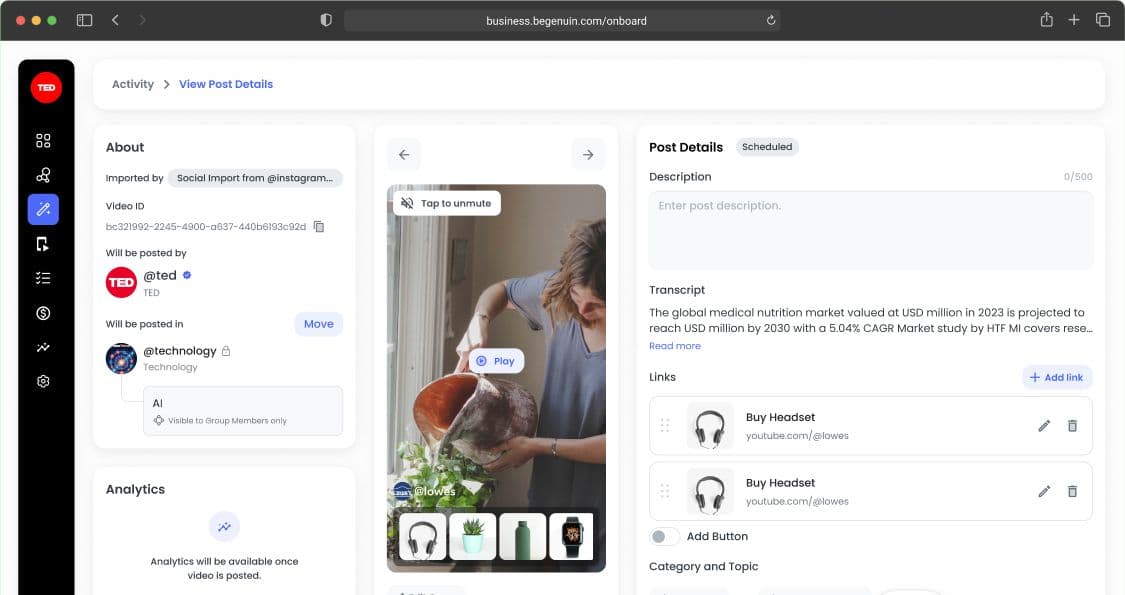Open the browser share menu
Viewport: 1125px width, 595px height.
pyautogui.click(x=1047, y=20)
